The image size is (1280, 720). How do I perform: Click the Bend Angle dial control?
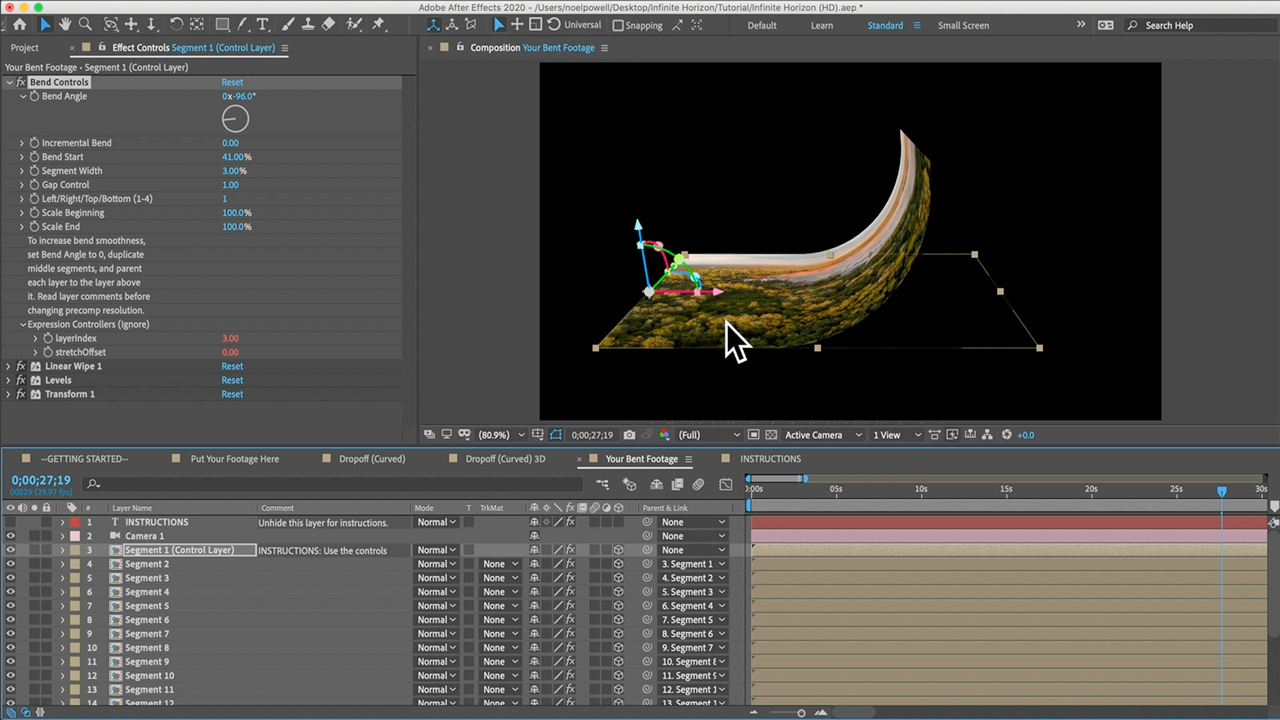235,119
